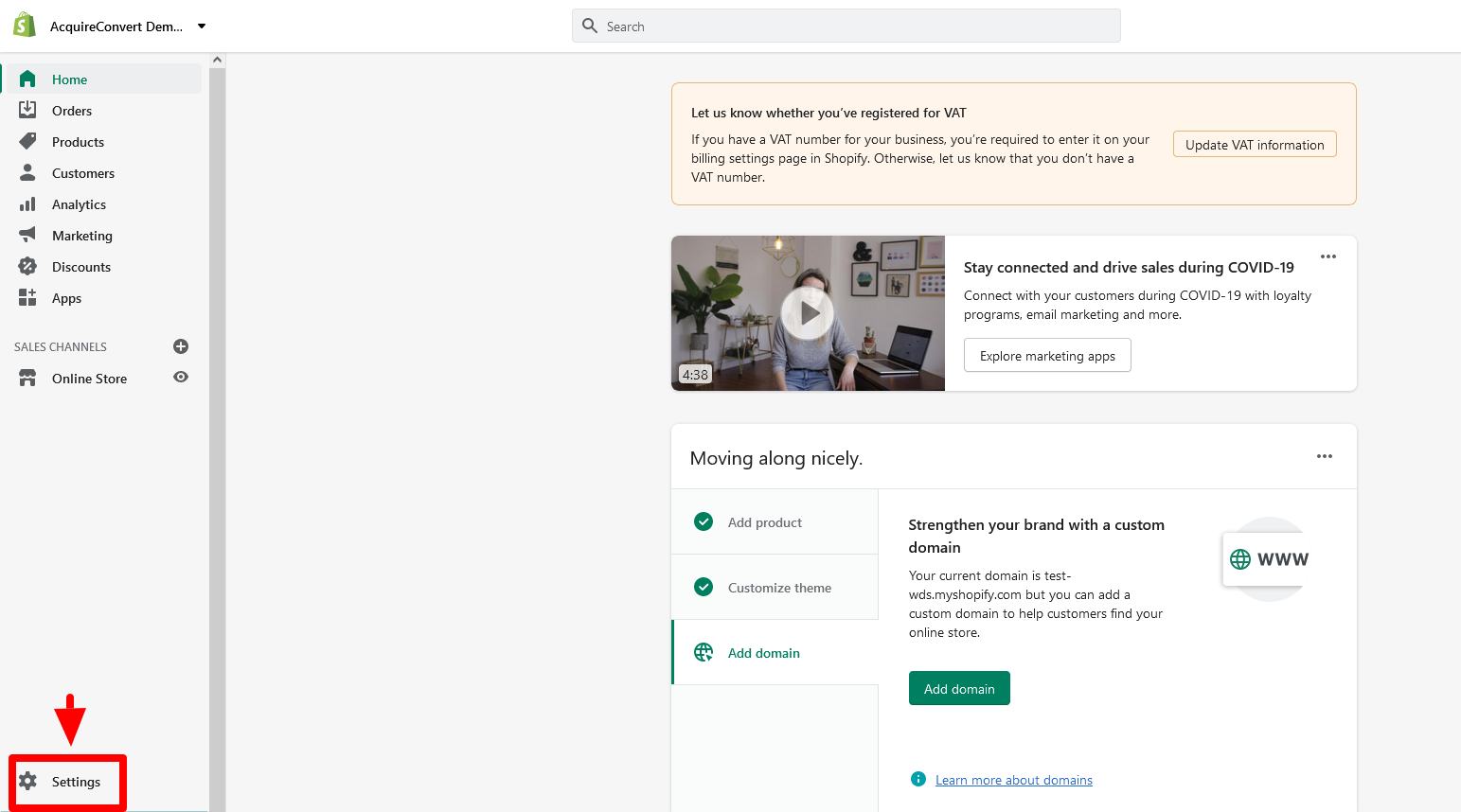Select the Marketing megaphone icon
Screen dimensions: 1461x812
[27, 235]
